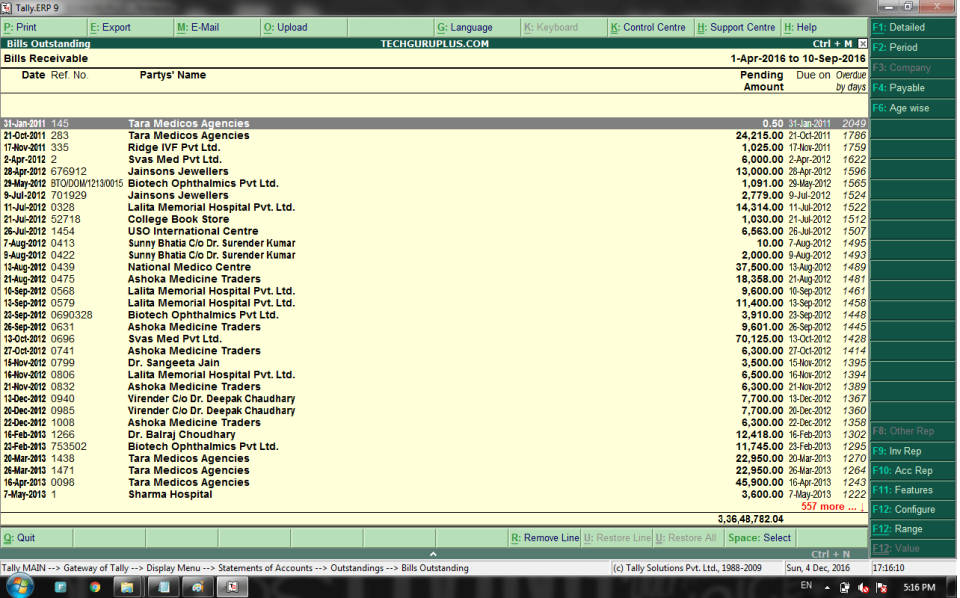The image size is (960, 598).
Task: Open File Explorer from the taskbar
Action: click(127, 587)
